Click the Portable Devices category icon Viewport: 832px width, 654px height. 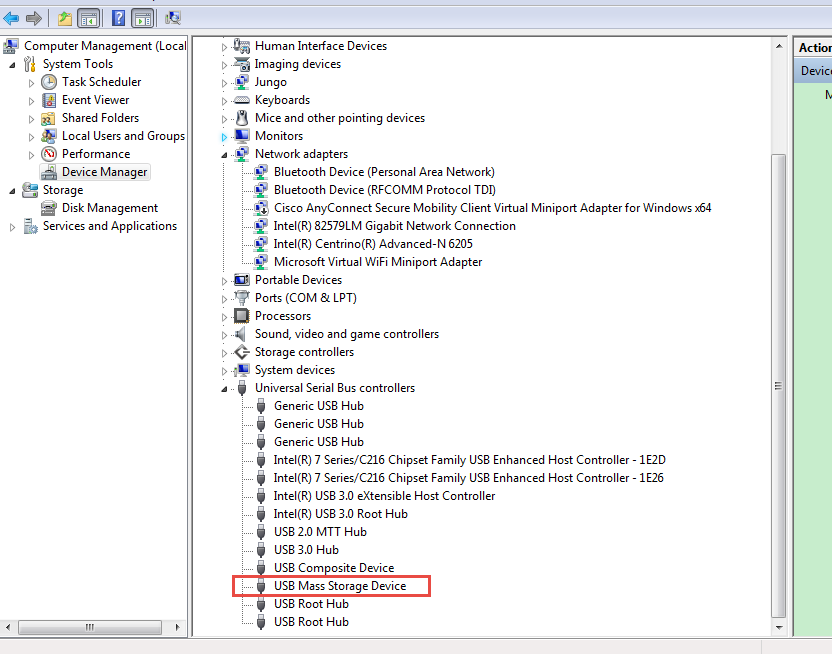pos(242,280)
